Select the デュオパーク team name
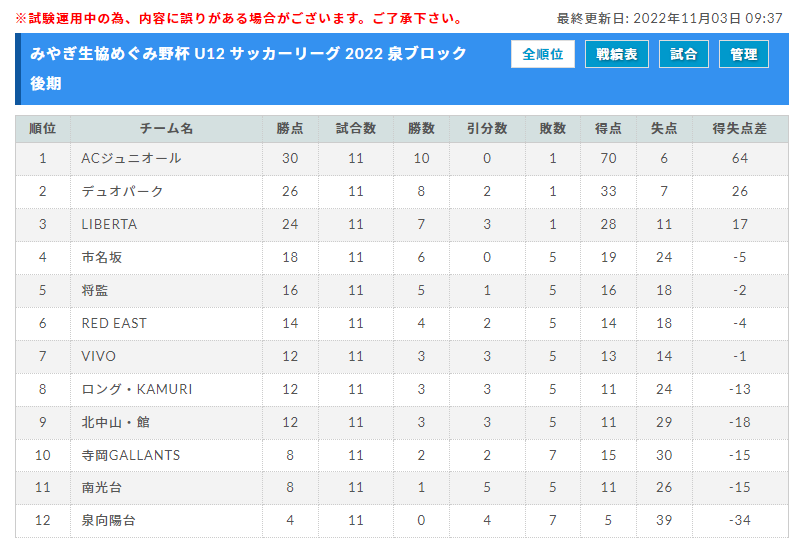Screen dimensions: 800x548 [122, 191]
